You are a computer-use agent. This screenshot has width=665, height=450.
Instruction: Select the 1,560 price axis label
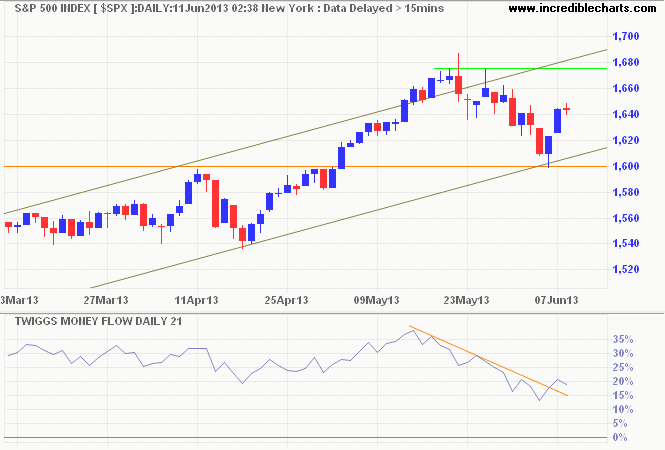click(626, 218)
